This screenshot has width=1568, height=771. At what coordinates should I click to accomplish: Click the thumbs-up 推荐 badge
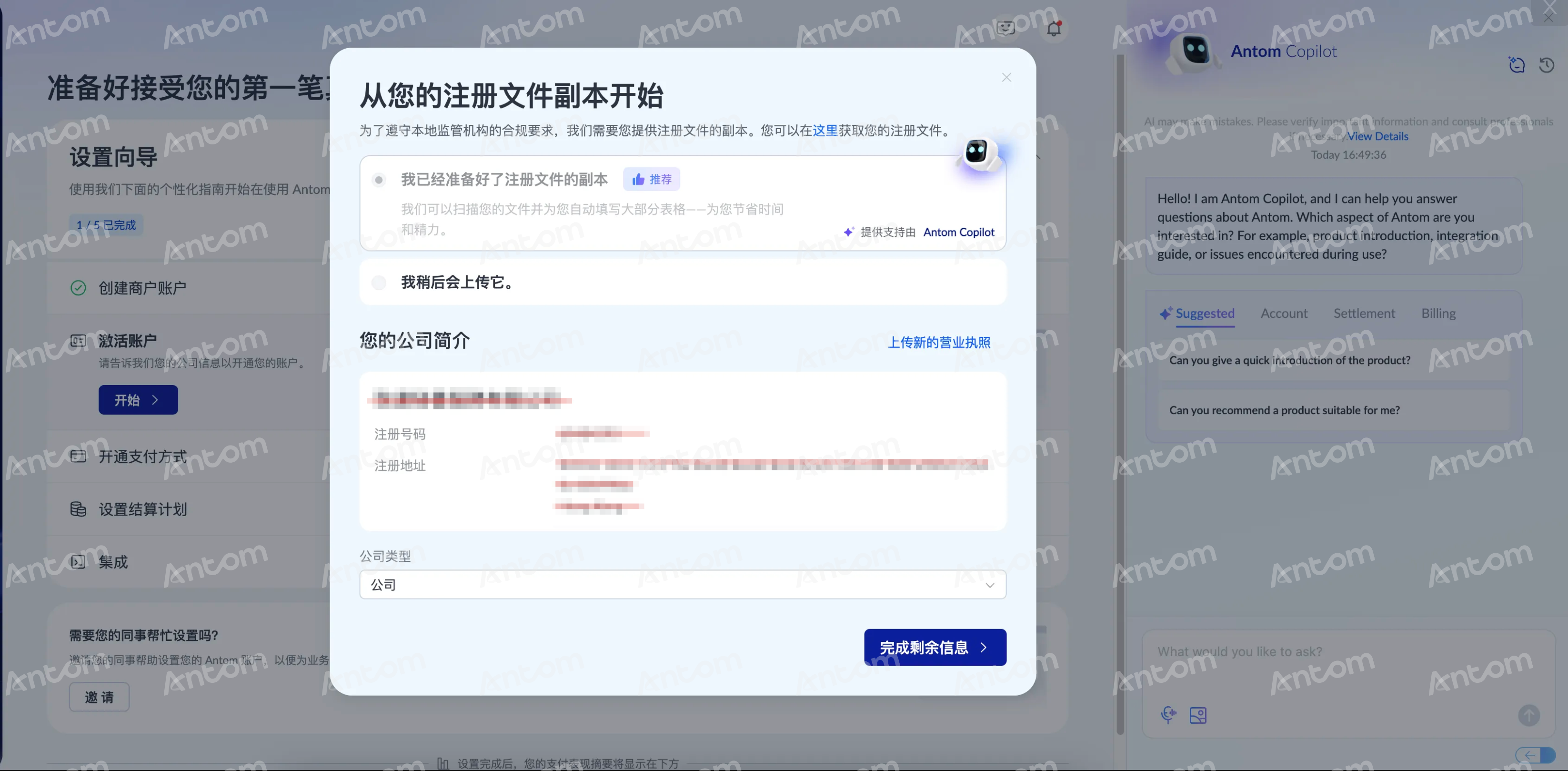[651, 179]
